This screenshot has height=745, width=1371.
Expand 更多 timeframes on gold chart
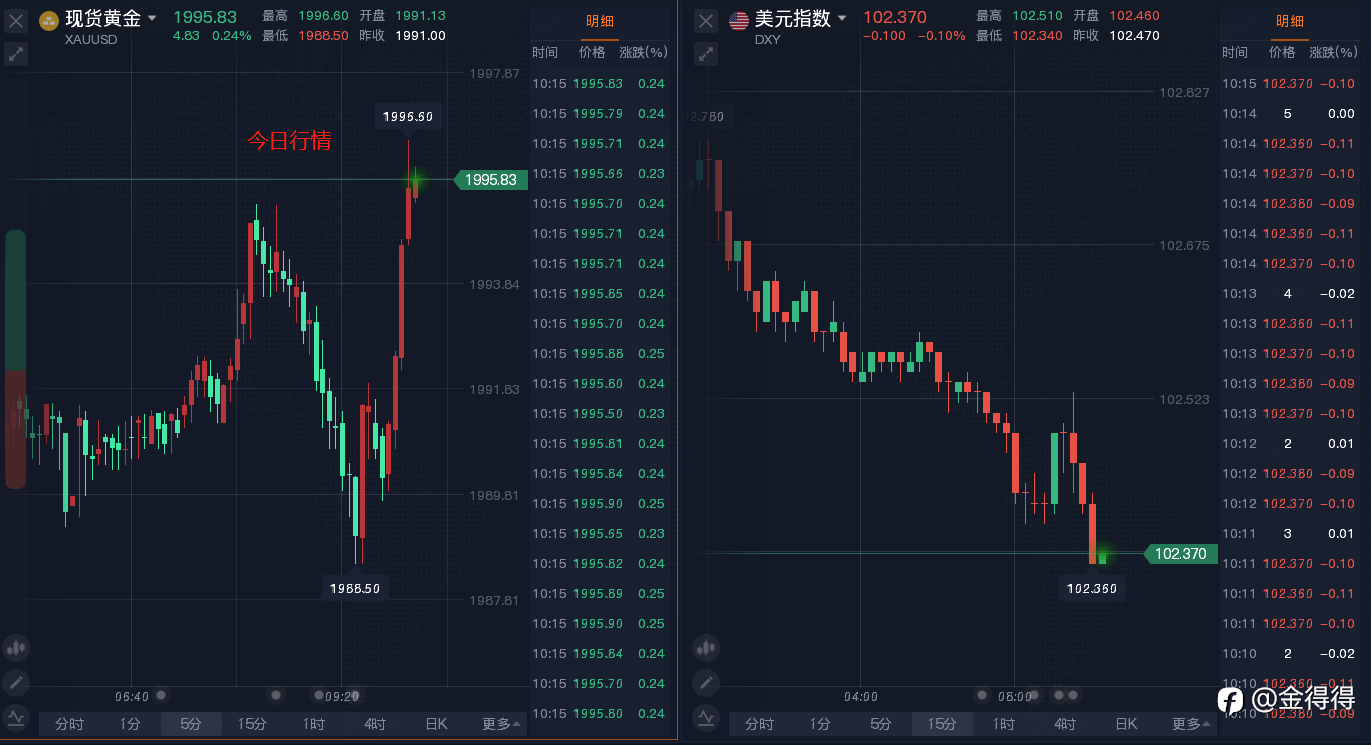tap(500, 724)
